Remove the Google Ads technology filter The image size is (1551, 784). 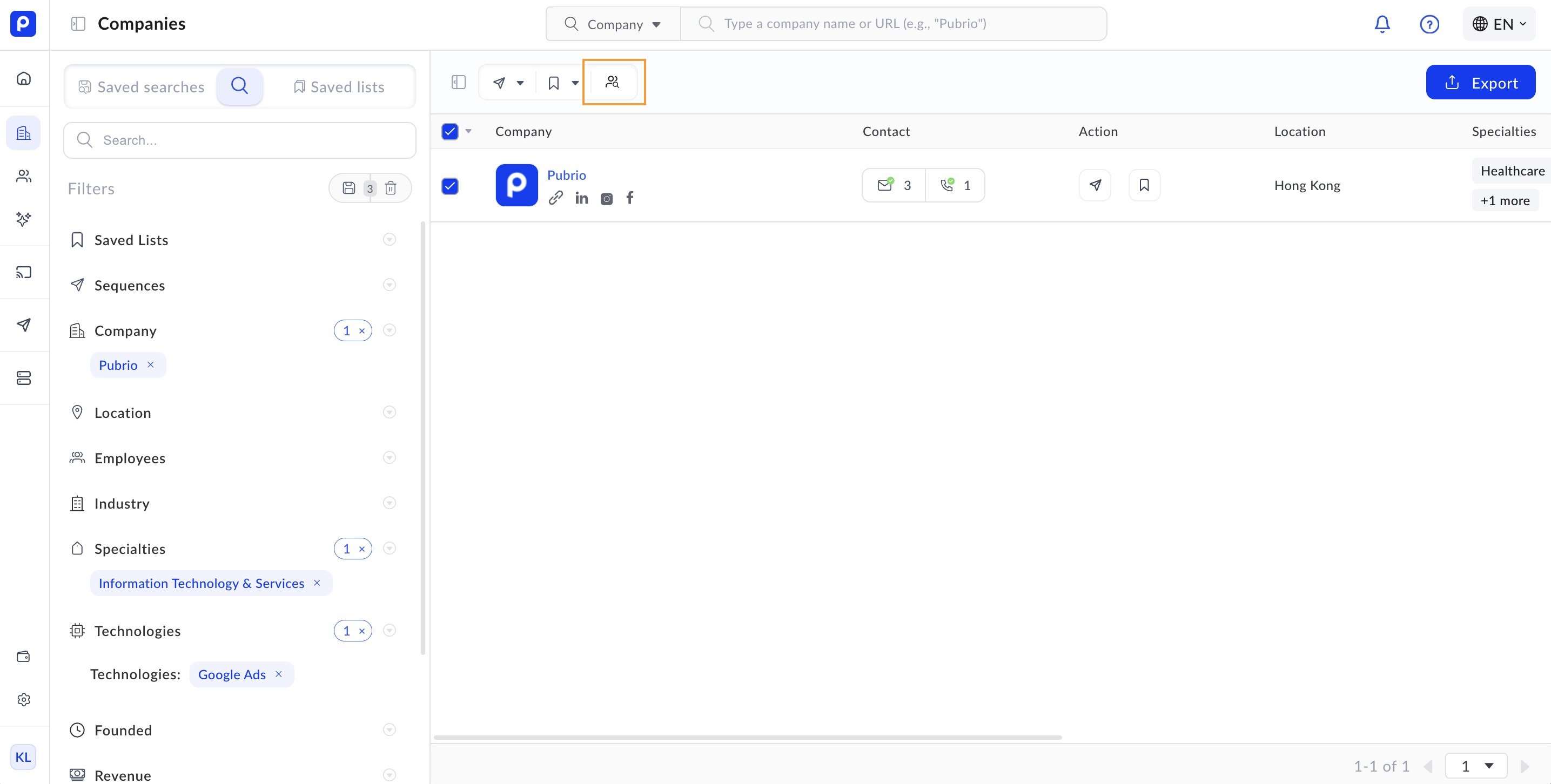tap(279, 674)
